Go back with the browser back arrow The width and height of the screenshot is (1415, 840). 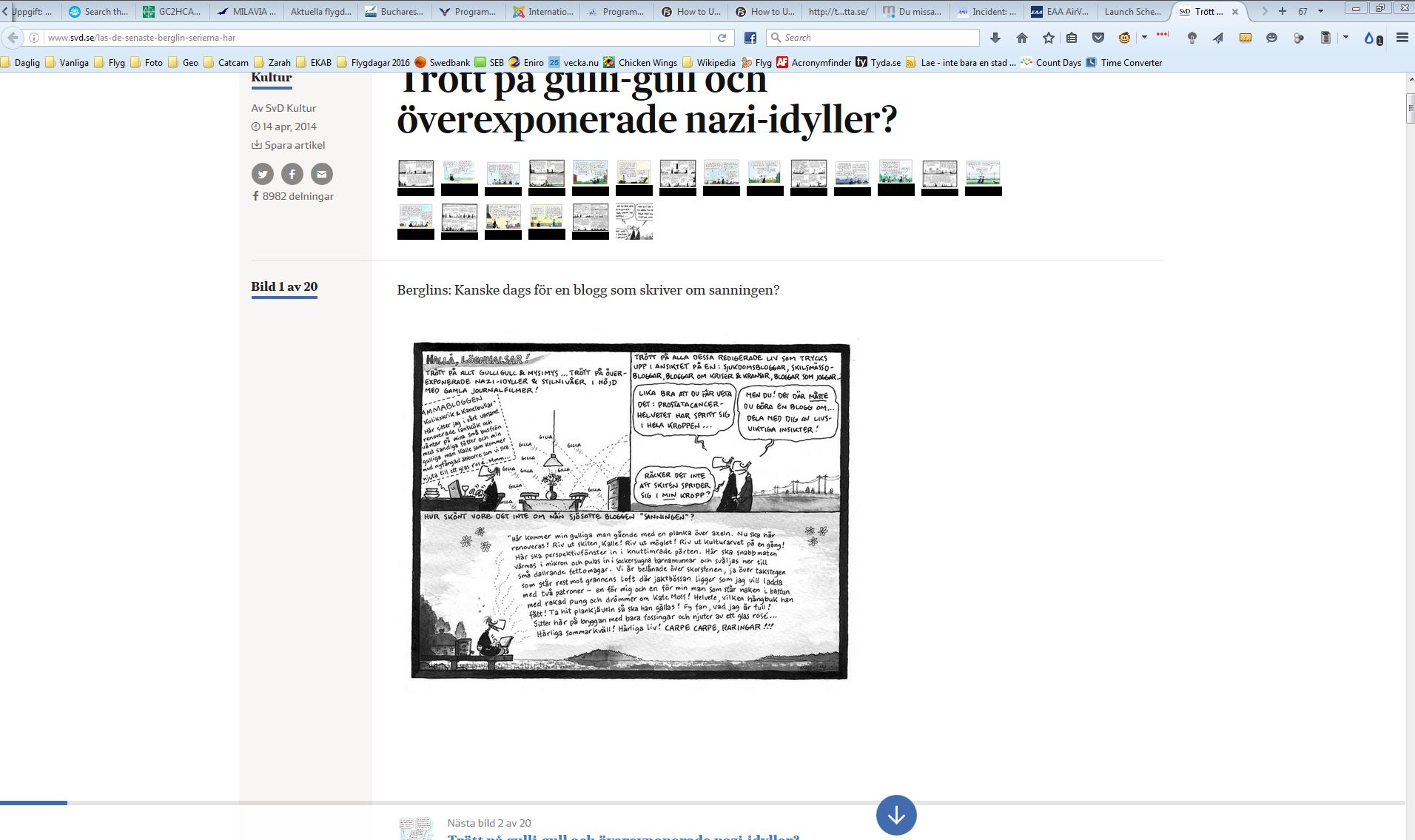click(x=13, y=38)
